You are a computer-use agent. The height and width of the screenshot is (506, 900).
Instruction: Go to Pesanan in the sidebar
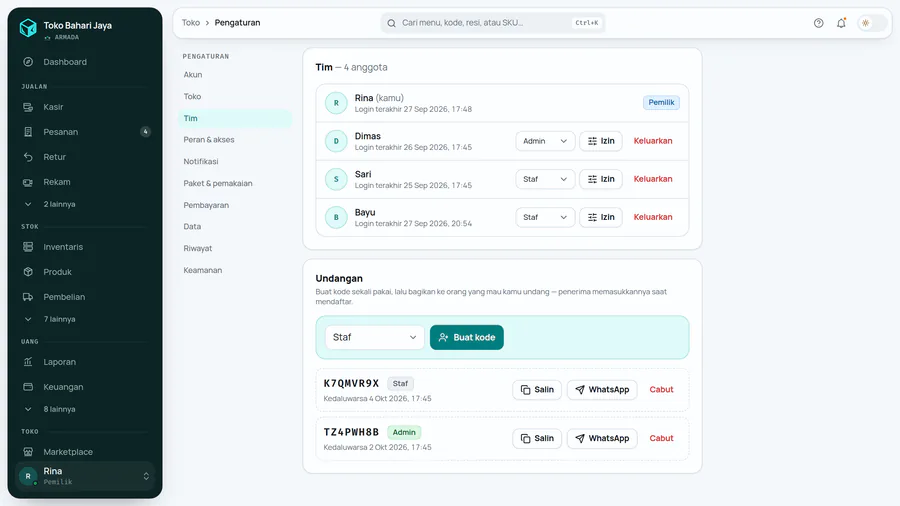click(x=85, y=132)
